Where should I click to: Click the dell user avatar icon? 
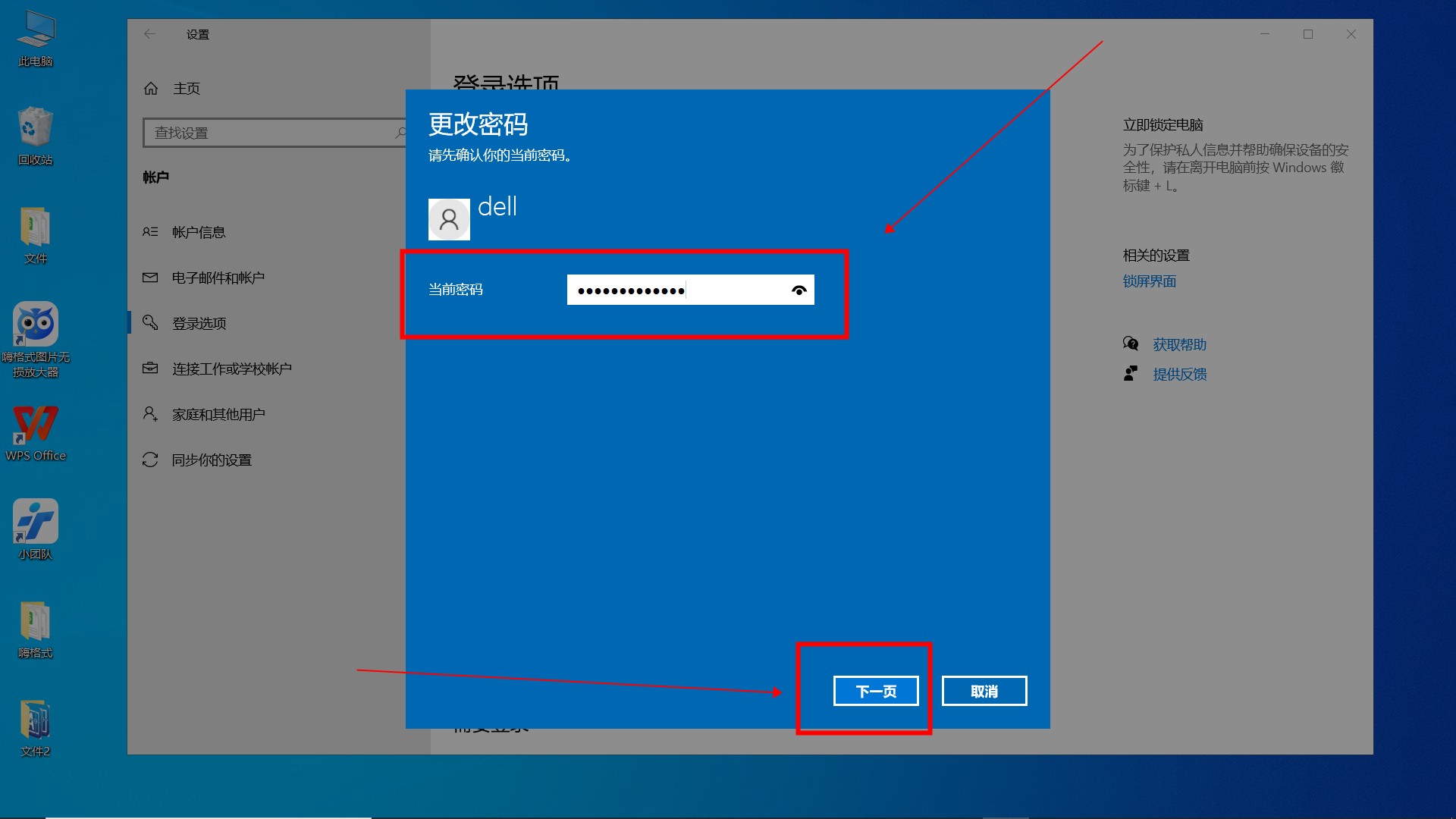click(449, 220)
